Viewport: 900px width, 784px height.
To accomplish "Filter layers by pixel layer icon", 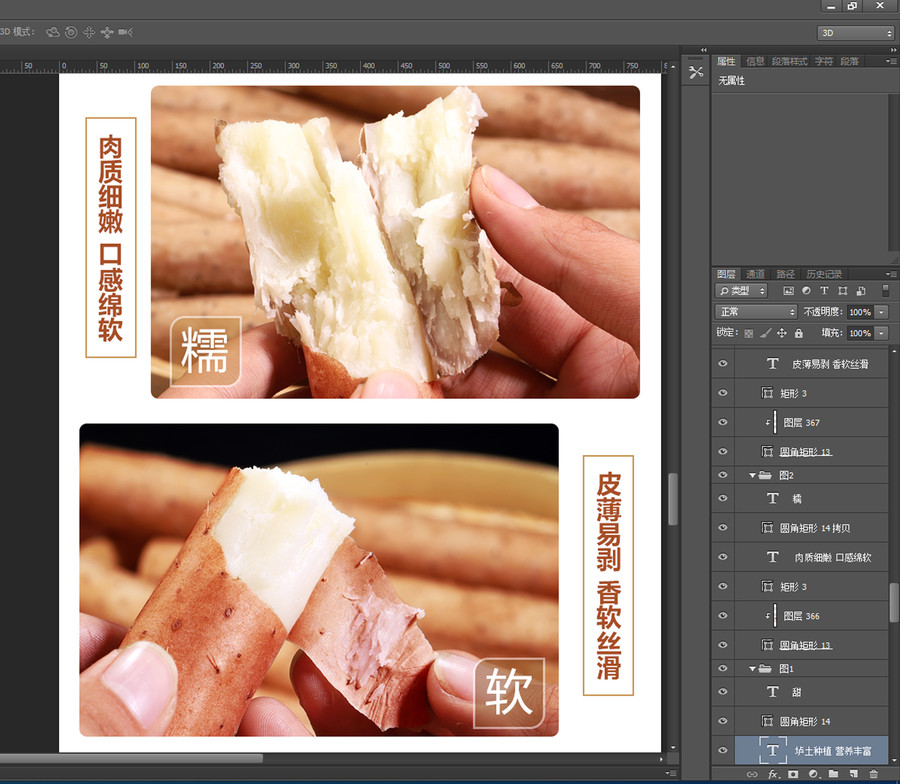I will point(789,291).
